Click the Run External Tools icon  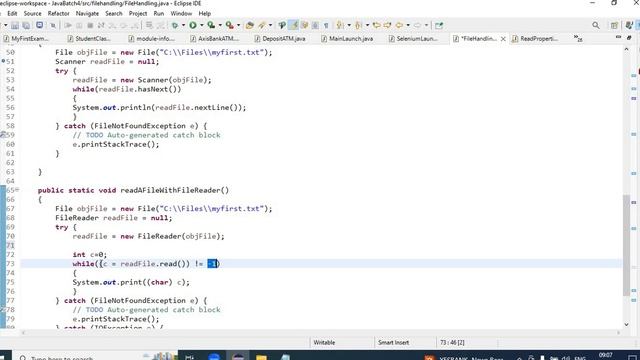(x=230, y=25)
